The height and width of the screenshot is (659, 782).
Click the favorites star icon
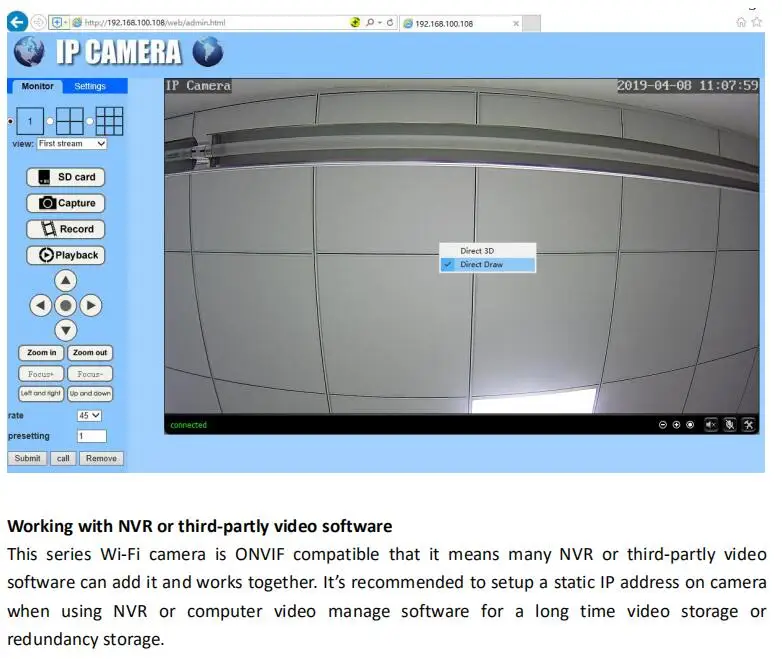coord(757,22)
